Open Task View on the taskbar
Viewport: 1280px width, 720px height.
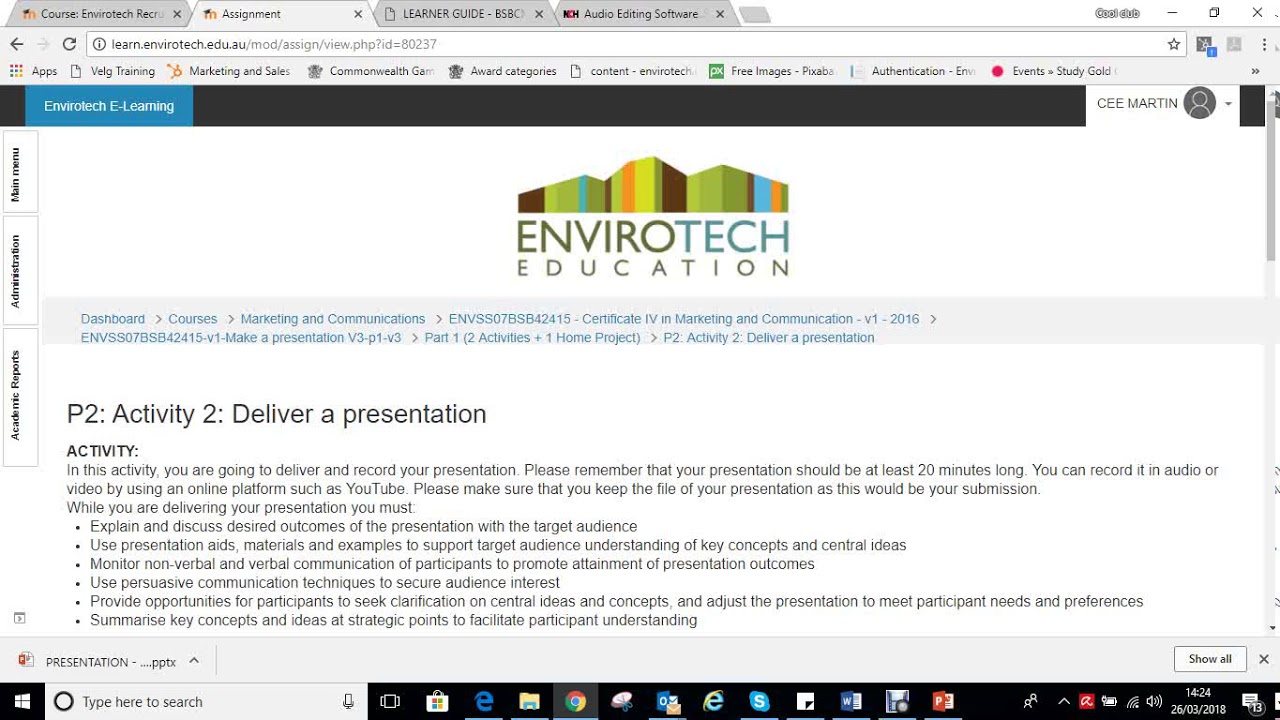click(x=391, y=701)
